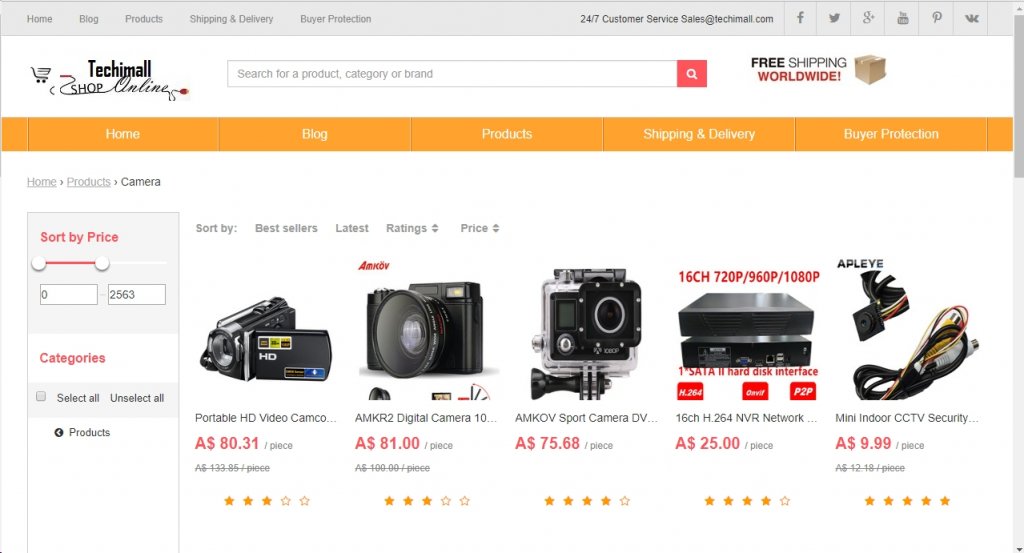
Task: Select the Products category in sidebar
Action: pos(89,432)
